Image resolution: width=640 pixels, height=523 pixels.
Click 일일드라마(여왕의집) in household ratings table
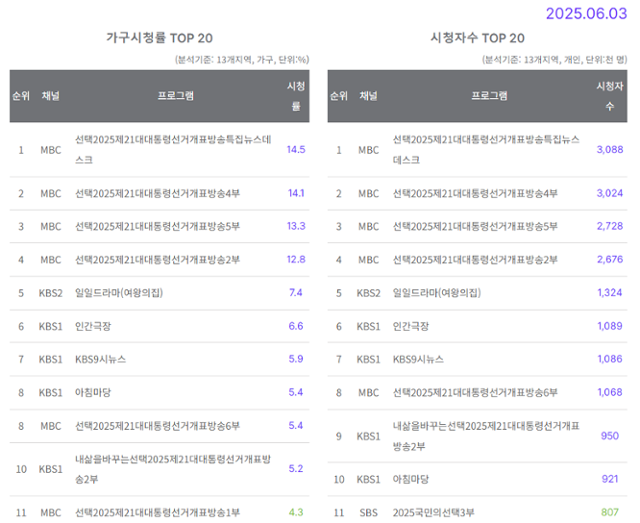(119, 293)
